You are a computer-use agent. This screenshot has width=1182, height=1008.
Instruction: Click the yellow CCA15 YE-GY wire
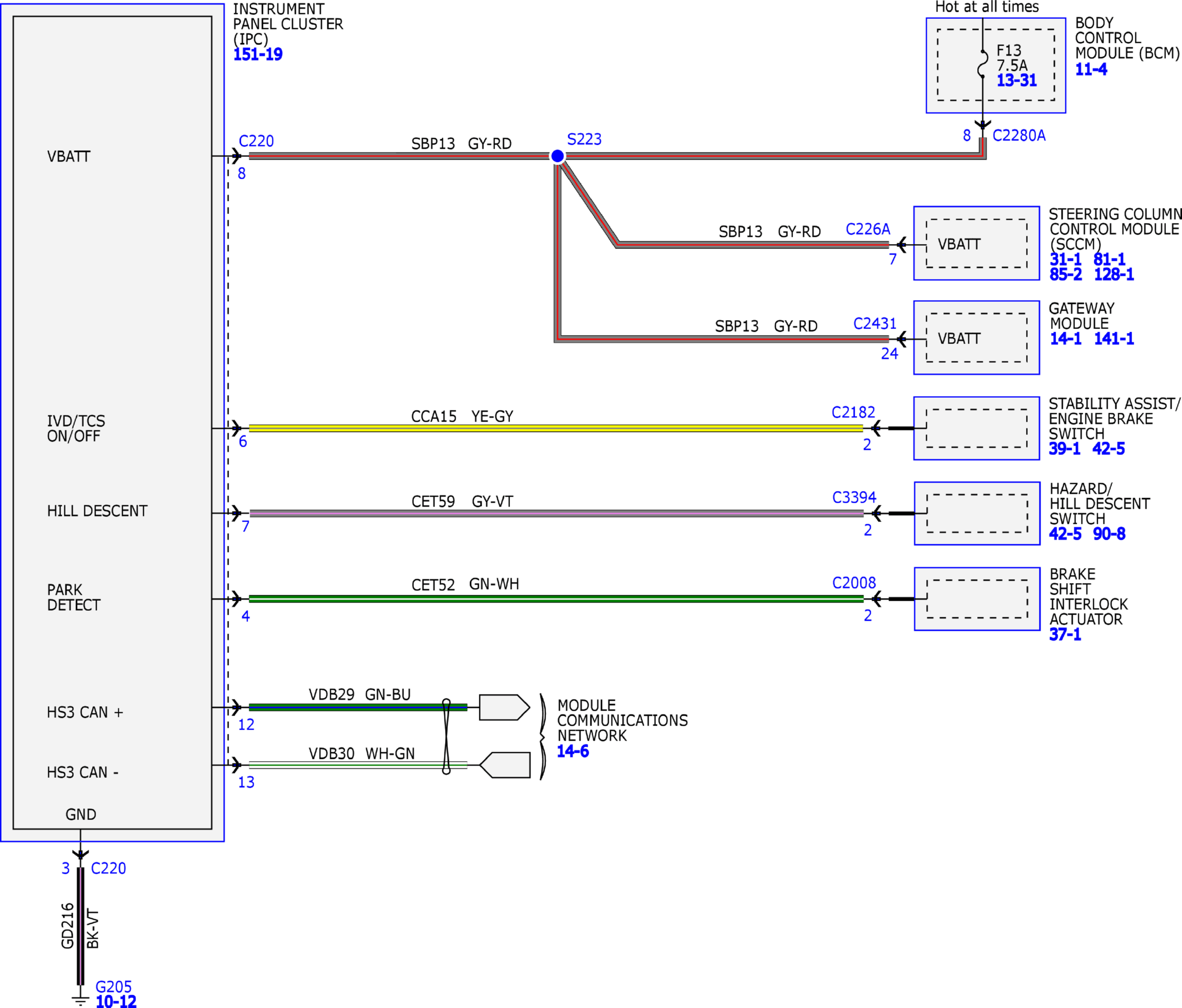556,428
